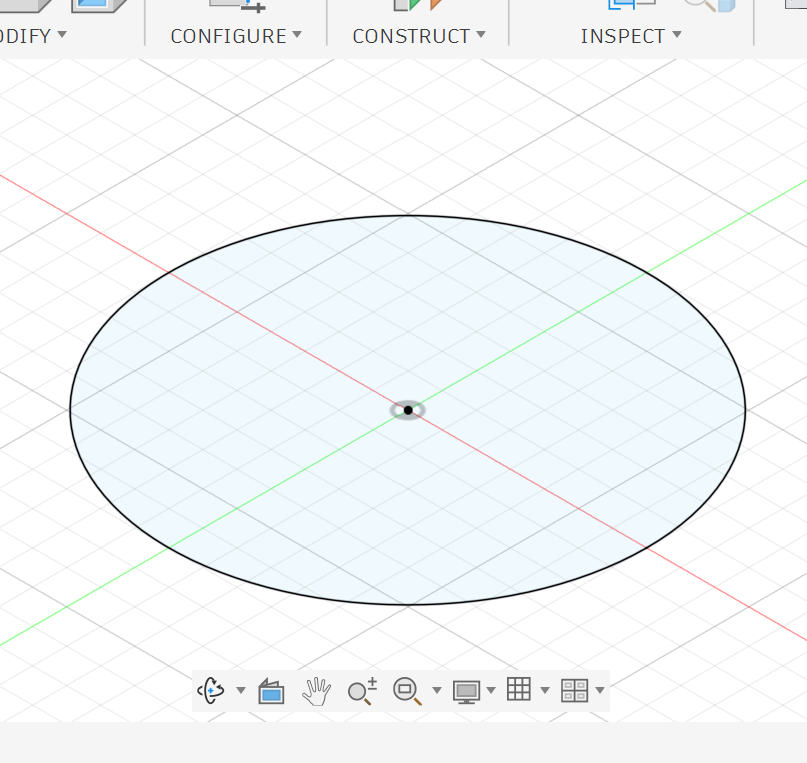The width and height of the screenshot is (807, 763).
Task: Activate the Zoom magnifier tool
Action: [362, 691]
